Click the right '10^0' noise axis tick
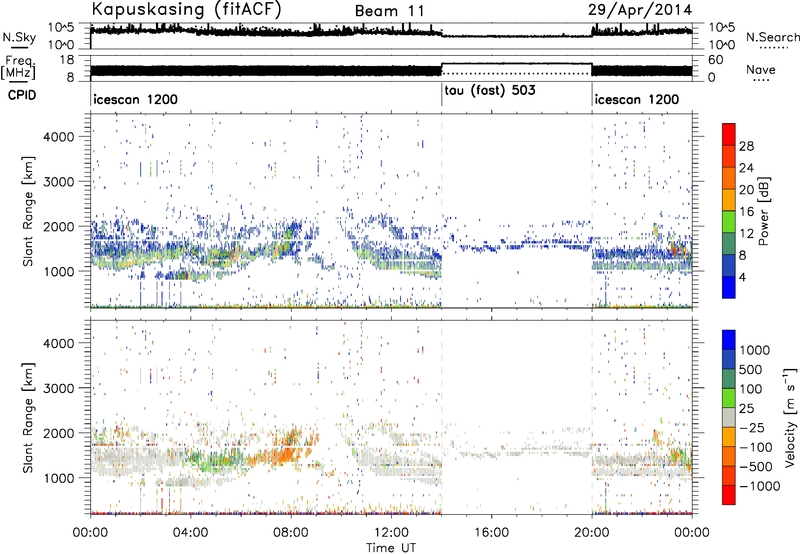The image size is (800, 554). [x=722, y=45]
